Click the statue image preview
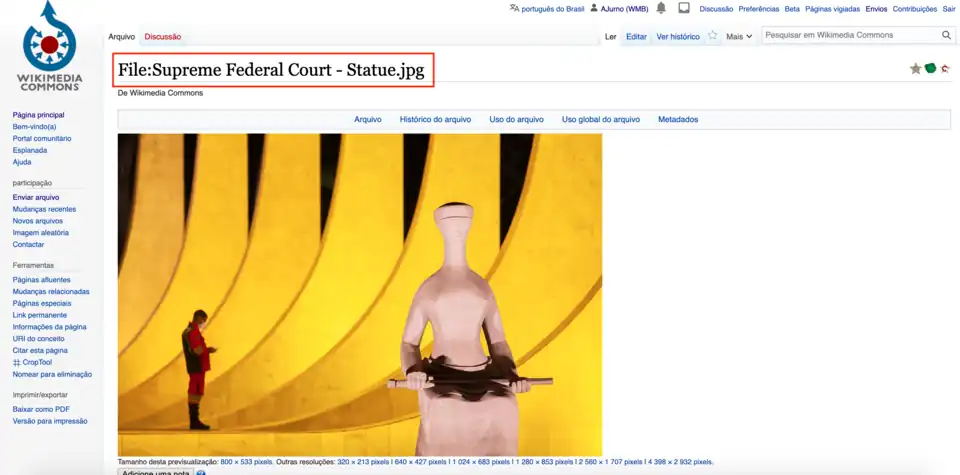 coord(359,294)
